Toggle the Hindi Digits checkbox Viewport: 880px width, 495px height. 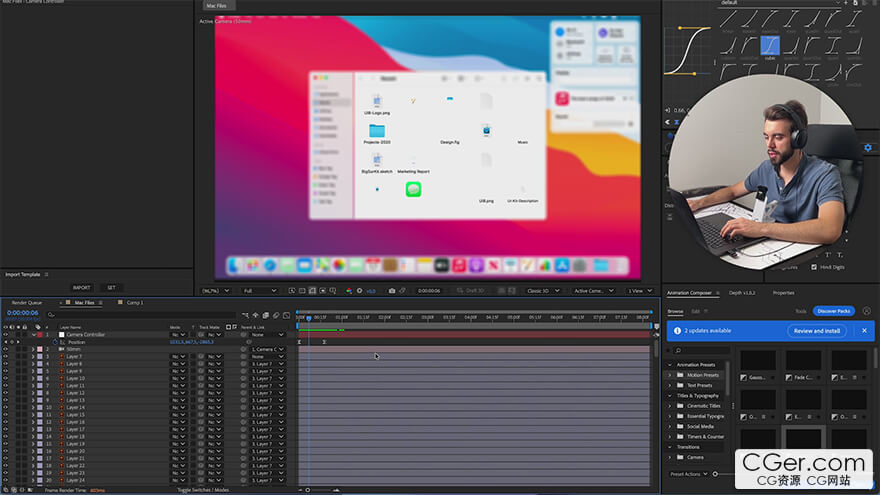click(x=813, y=267)
